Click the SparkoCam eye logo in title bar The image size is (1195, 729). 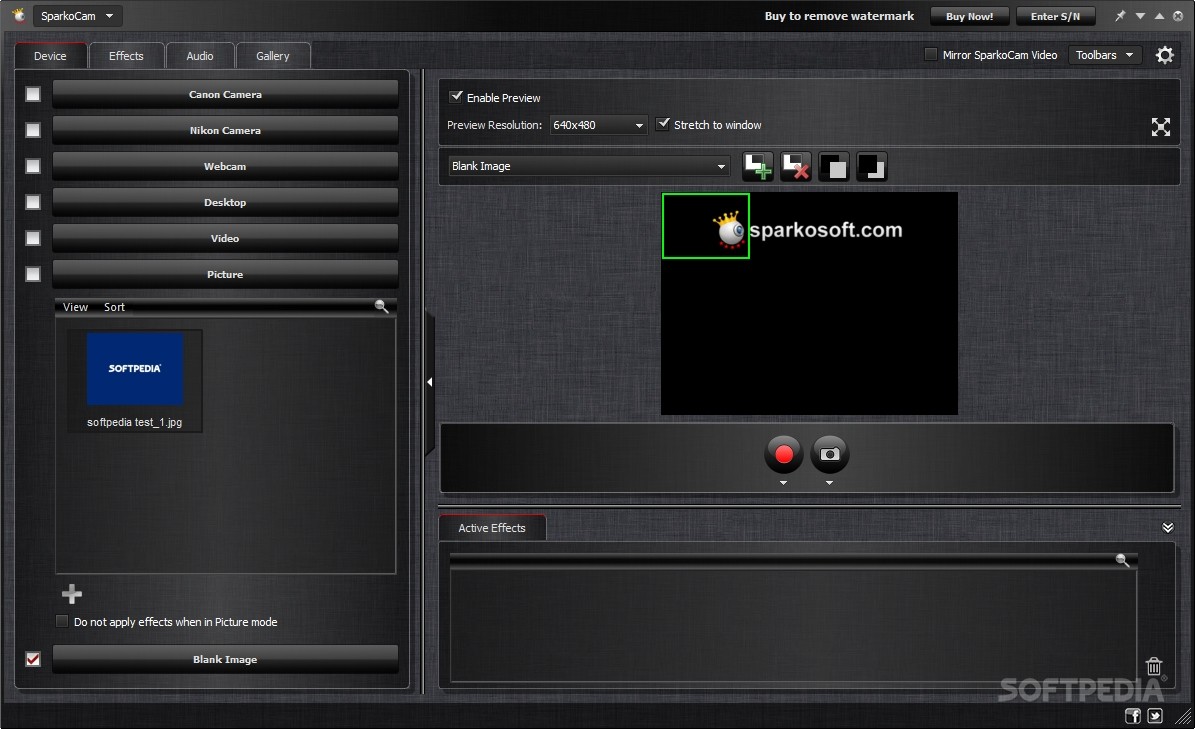(x=18, y=15)
